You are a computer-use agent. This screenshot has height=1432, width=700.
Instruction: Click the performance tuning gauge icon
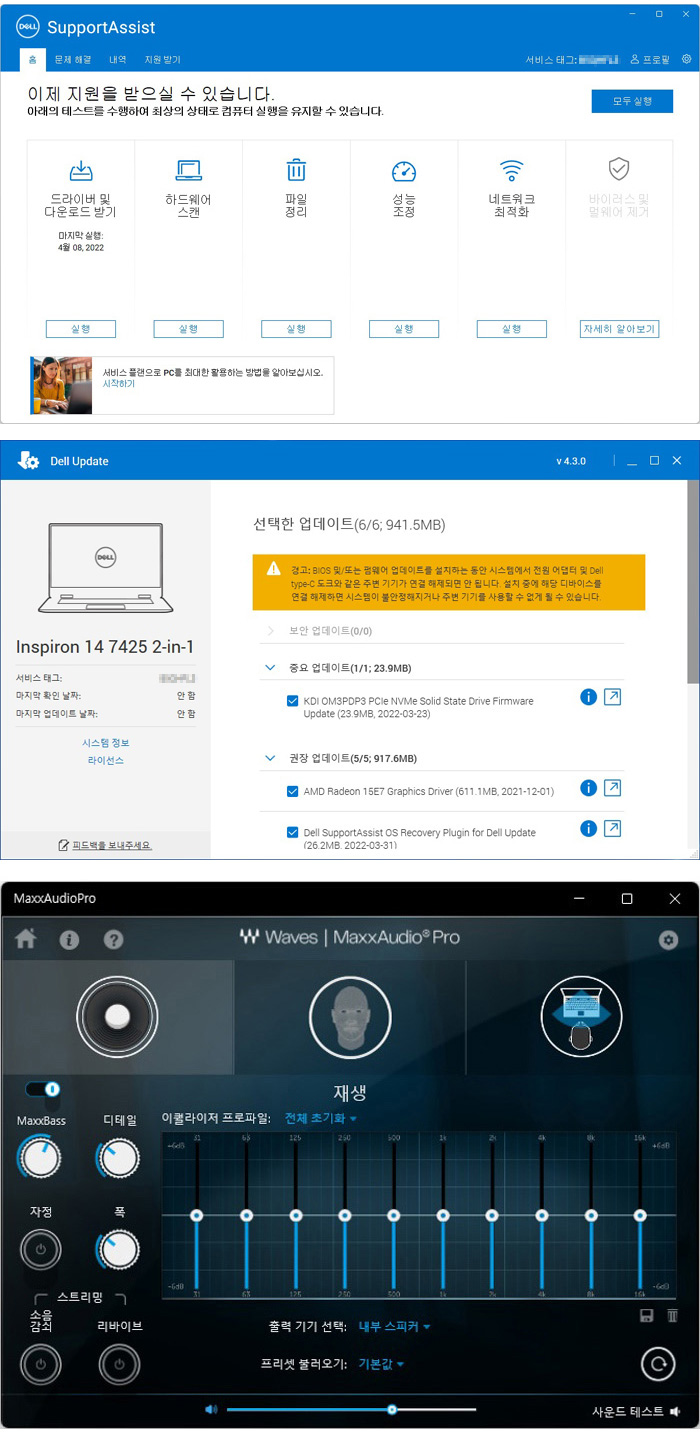pos(403,171)
